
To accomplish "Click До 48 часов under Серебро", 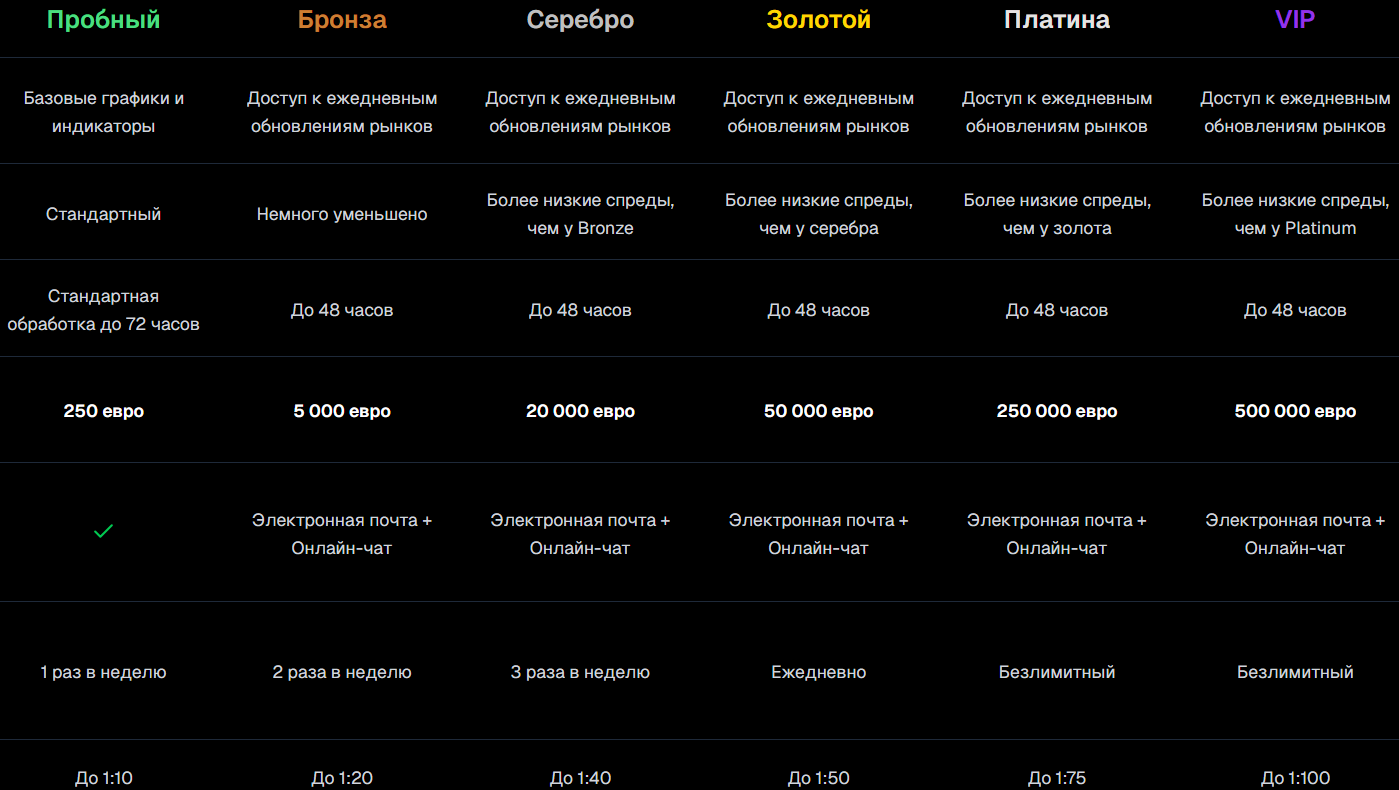I will coord(580,310).
